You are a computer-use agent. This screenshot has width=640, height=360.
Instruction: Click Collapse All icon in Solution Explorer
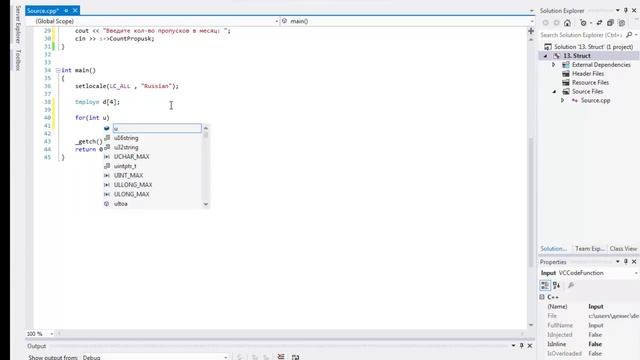point(610,23)
